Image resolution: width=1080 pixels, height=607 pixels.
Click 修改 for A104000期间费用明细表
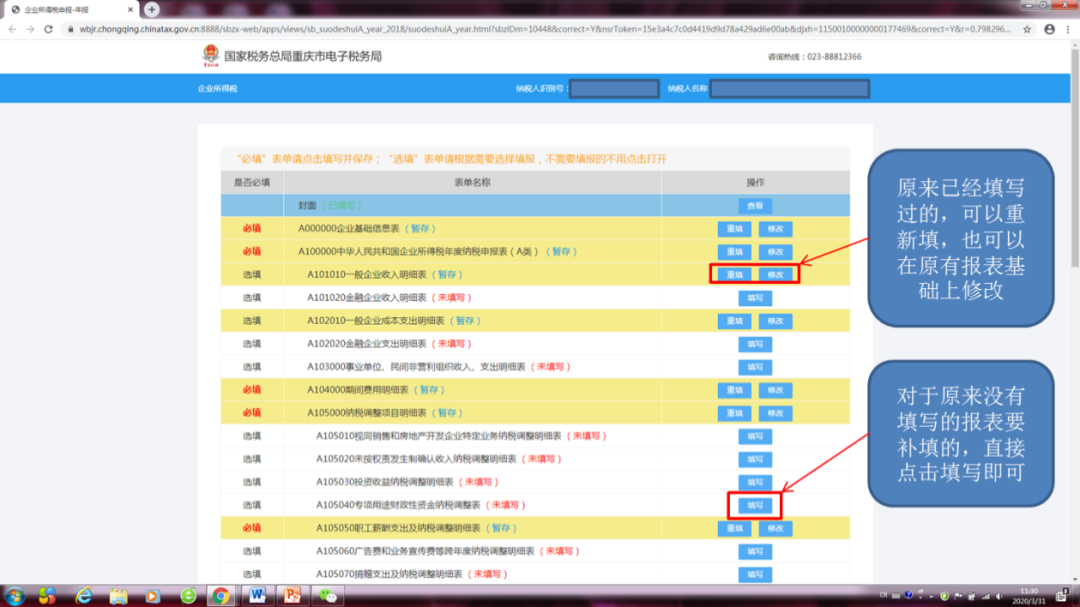point(775,390)
